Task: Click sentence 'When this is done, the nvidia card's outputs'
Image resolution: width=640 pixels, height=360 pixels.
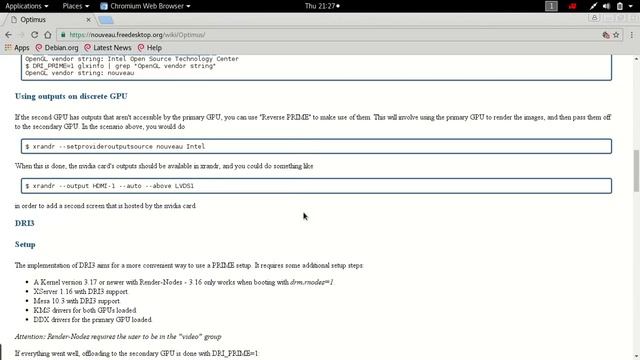Action: tap(164, 166)
